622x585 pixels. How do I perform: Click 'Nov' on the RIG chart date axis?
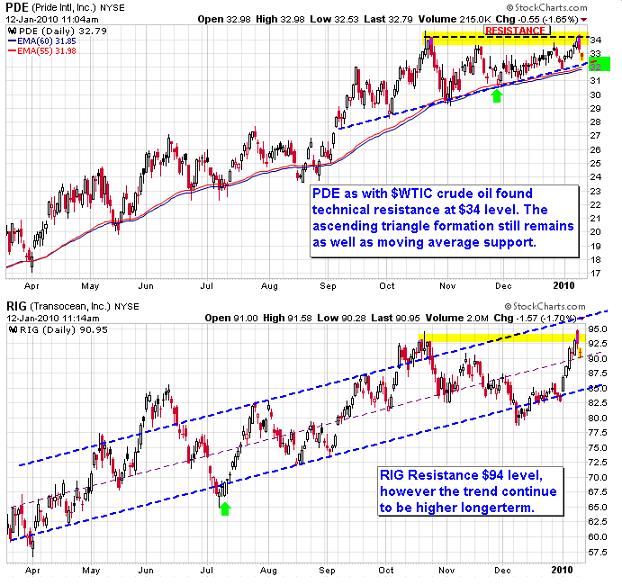[447, 570]
